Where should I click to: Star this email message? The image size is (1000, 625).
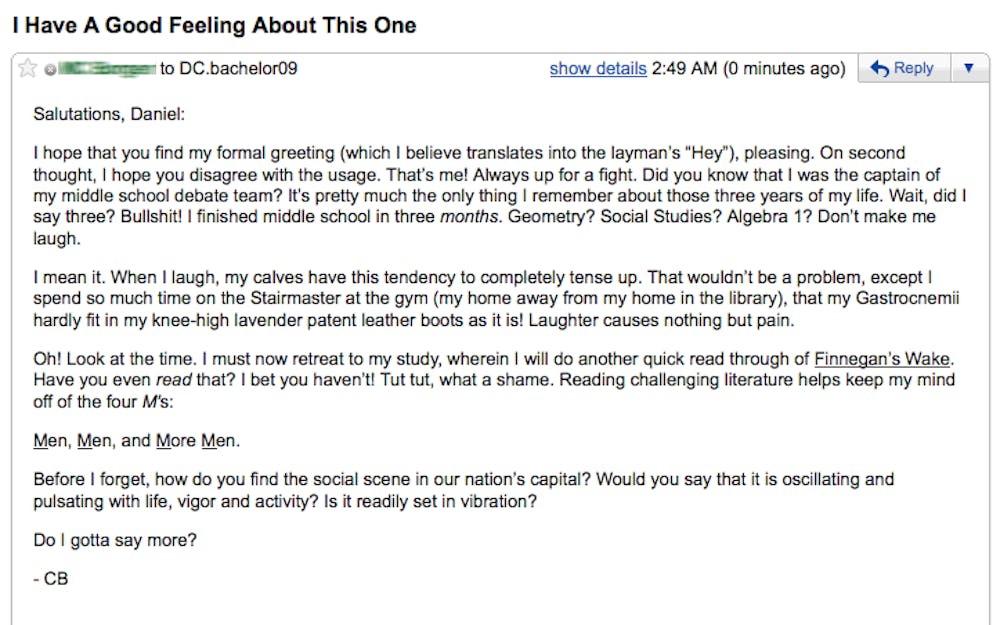coord(28,69)
